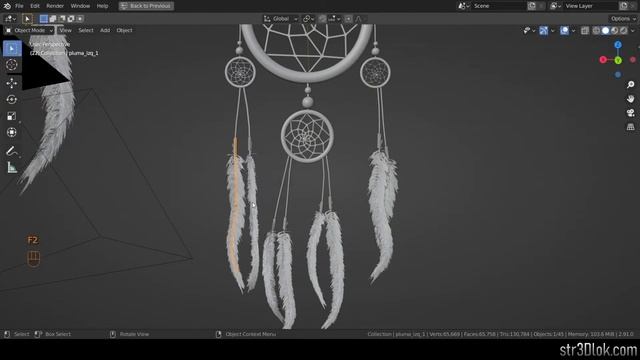Click the tweak select tool icon in header
This screenshot has width=640, height=360.
tap(27, 19)
